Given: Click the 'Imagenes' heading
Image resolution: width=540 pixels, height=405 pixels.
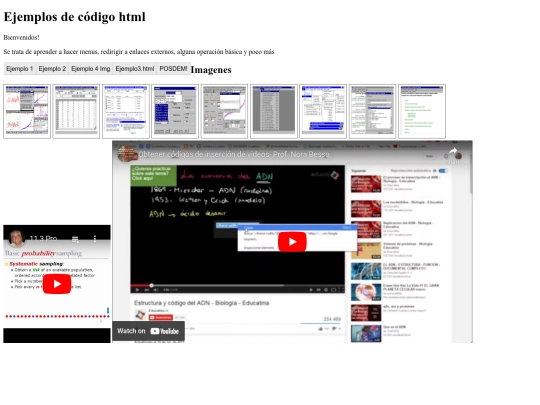Looking at the screenshot, I should point(211,70).
